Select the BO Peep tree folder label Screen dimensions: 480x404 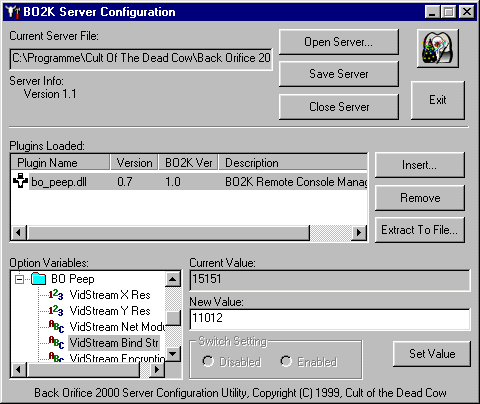tap(73, 279)
